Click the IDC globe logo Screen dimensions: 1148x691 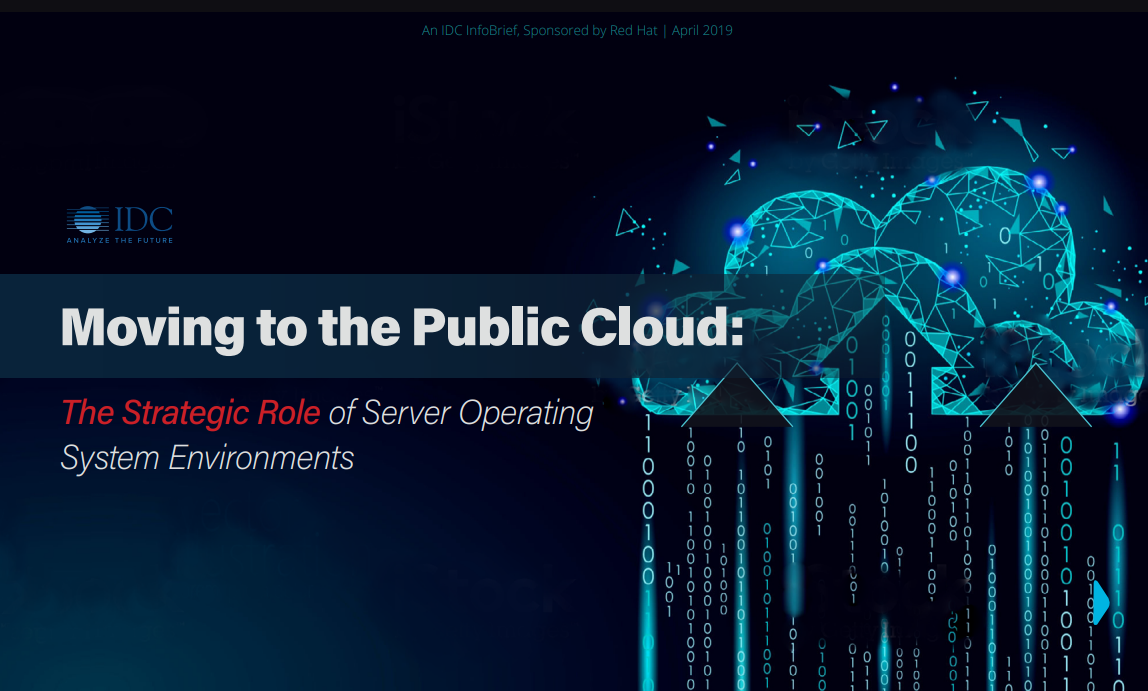point(88,220)
